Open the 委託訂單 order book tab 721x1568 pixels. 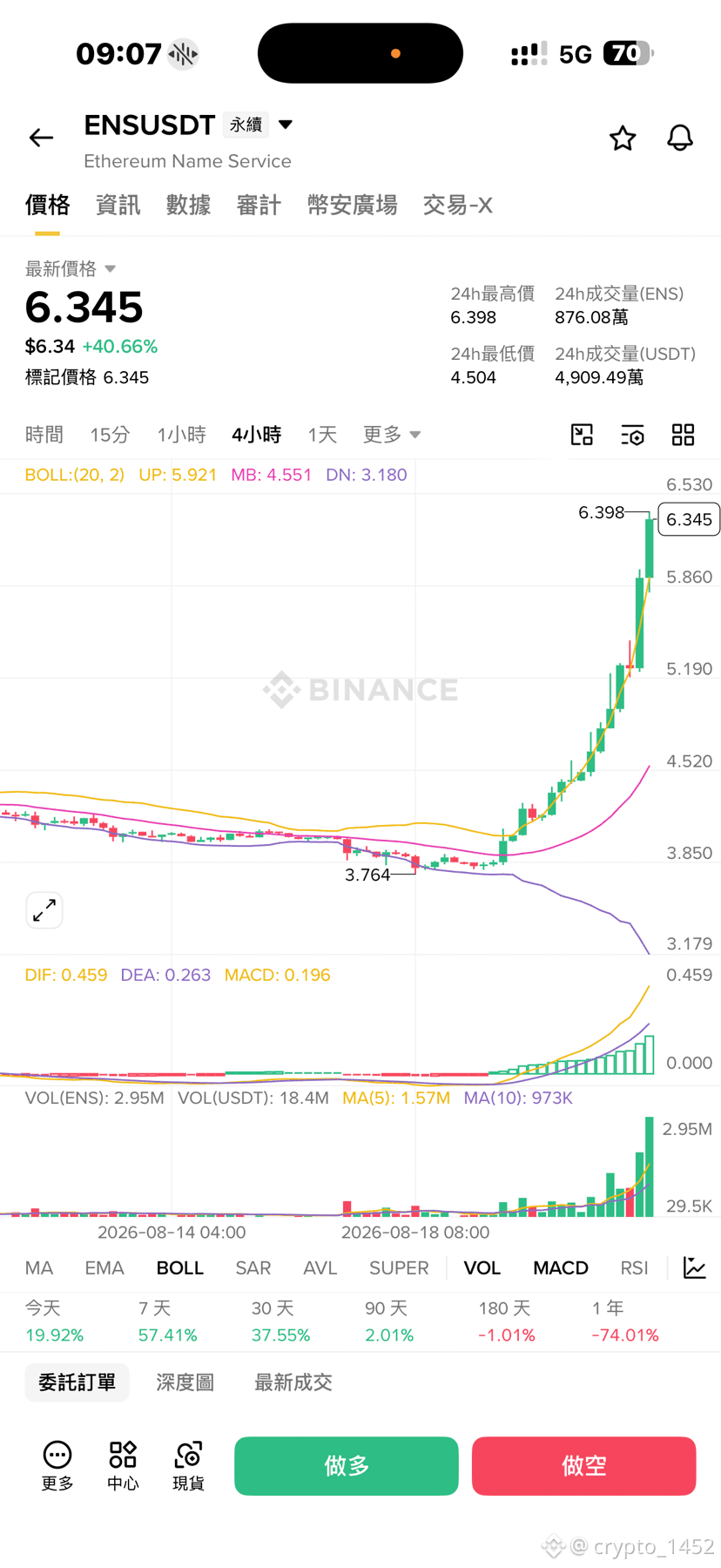pos(77,1382)
